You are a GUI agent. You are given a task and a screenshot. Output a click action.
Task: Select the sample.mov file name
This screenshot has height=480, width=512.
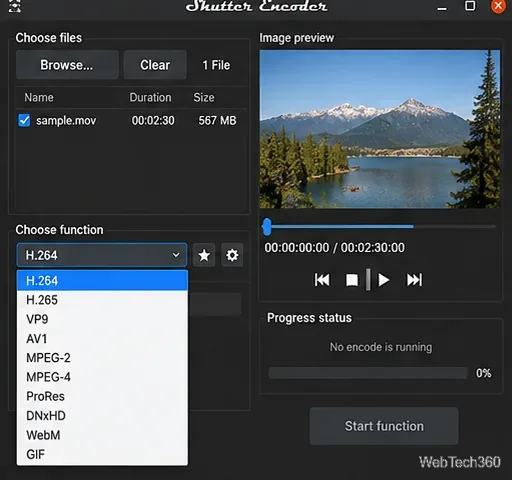(66, 120)
